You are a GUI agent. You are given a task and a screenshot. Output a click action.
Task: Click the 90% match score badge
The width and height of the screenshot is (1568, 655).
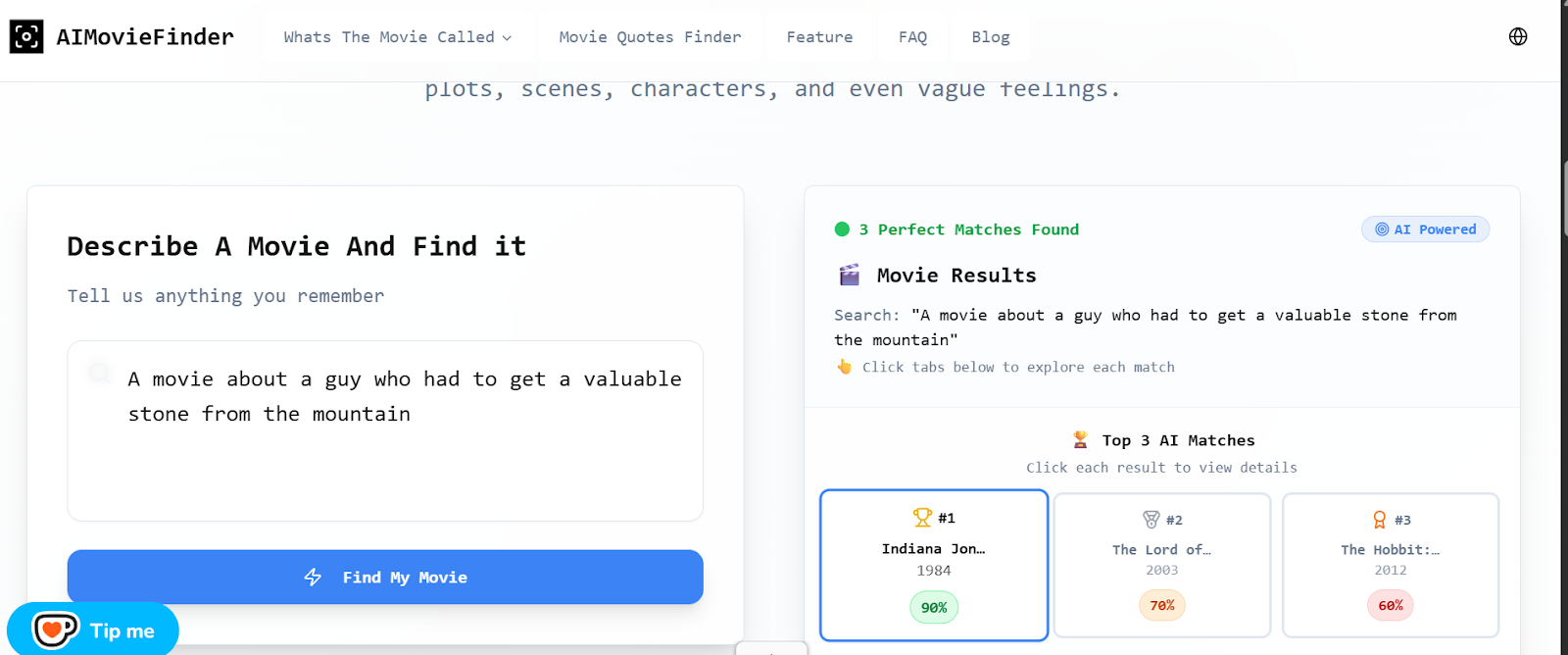(x=934, y=608)
